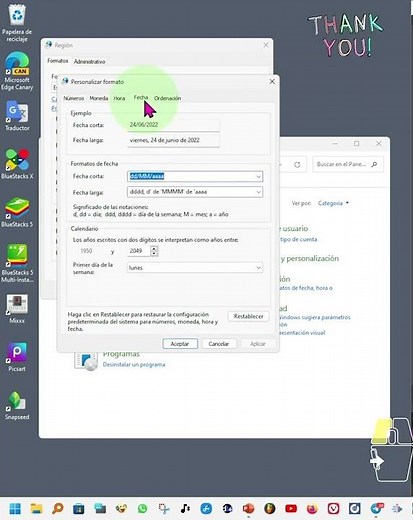This screenshot has height=520, width=413.
Task: Click into the 2049 year input field
Action: (139, 251)
